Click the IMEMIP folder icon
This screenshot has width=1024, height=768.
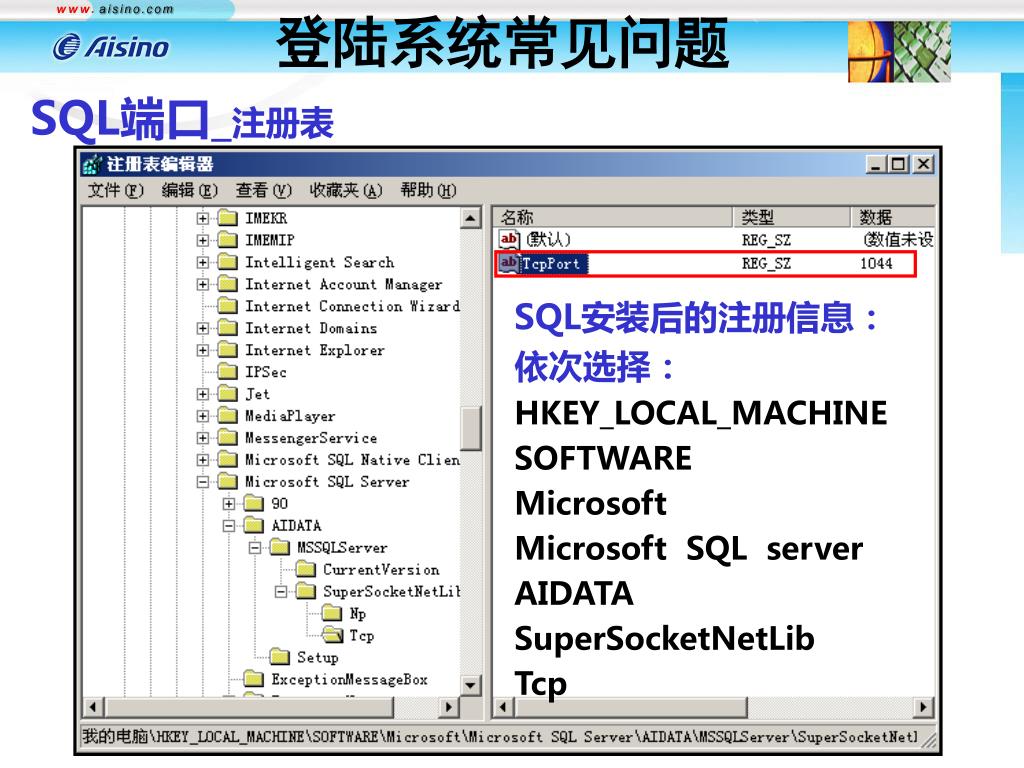[227, 240]
